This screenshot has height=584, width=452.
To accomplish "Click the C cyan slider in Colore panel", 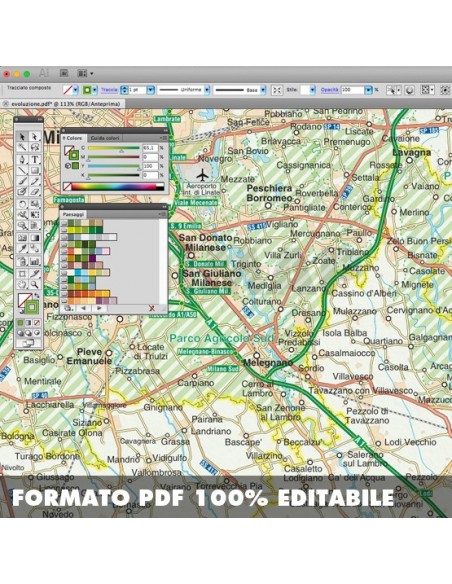I will pyautogui.click(x=114, y=148).
